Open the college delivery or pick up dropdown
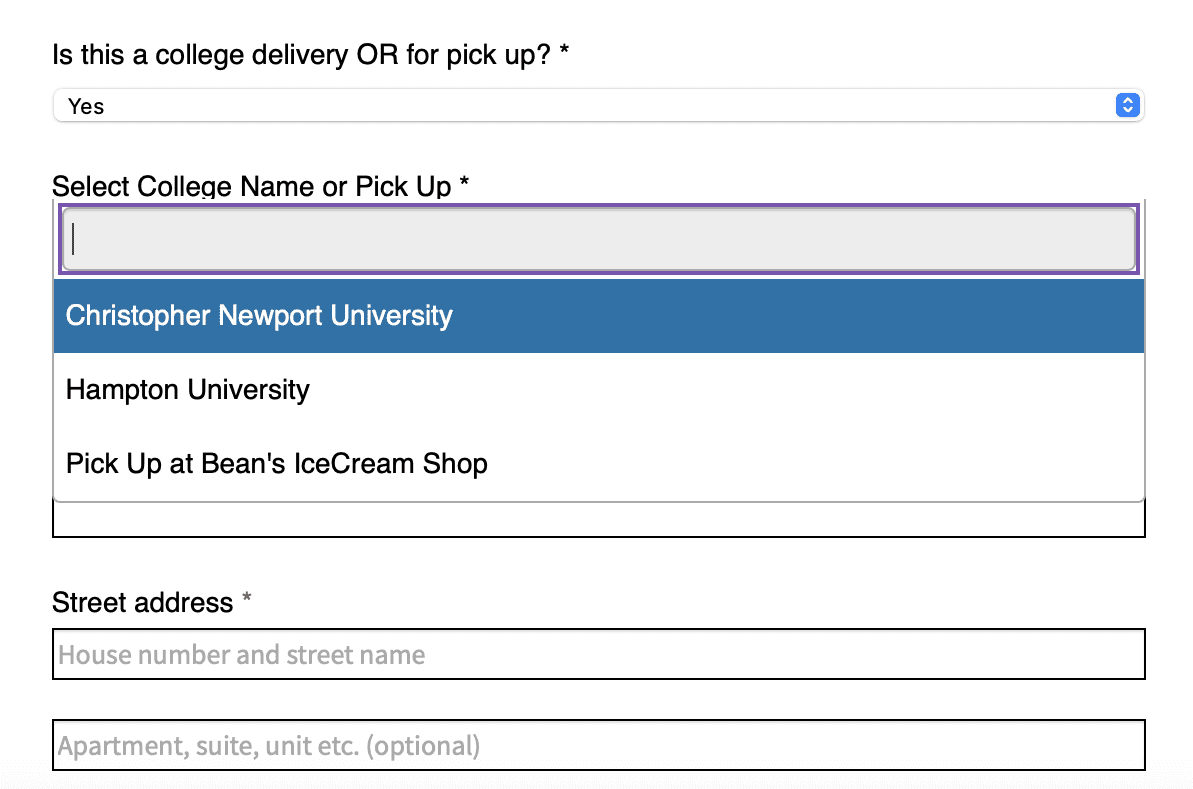Viewport: 1193px width, 789px height. [598, 105]
